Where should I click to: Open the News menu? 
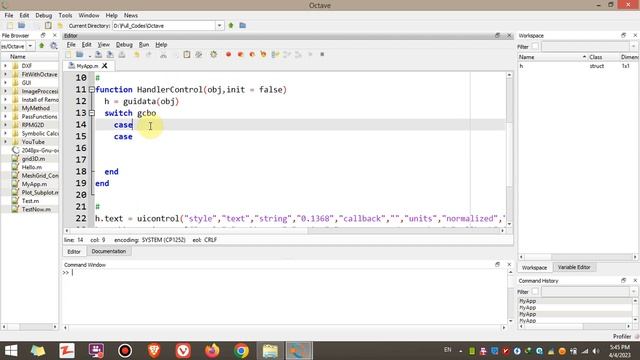click(x=131, y=15)
